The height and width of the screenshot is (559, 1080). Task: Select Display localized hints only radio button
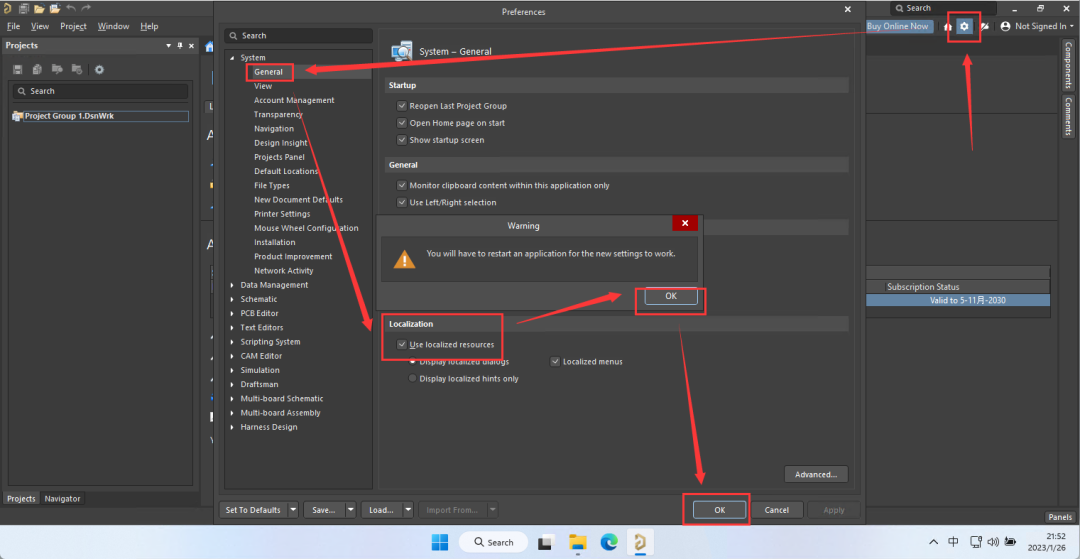point(412,379)
